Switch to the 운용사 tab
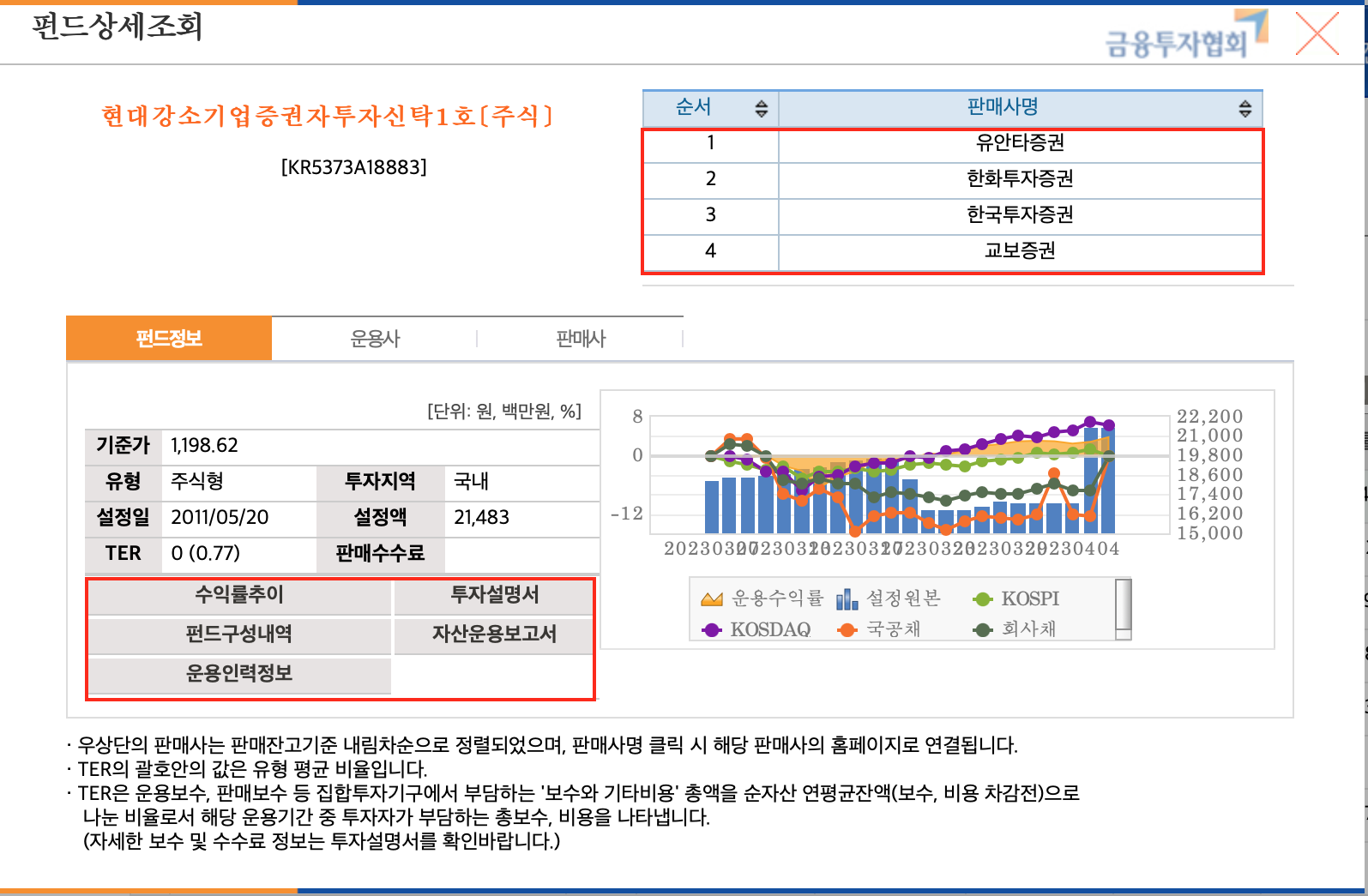The height and width of the screenshot is (896, 1368). pos(375,339)
